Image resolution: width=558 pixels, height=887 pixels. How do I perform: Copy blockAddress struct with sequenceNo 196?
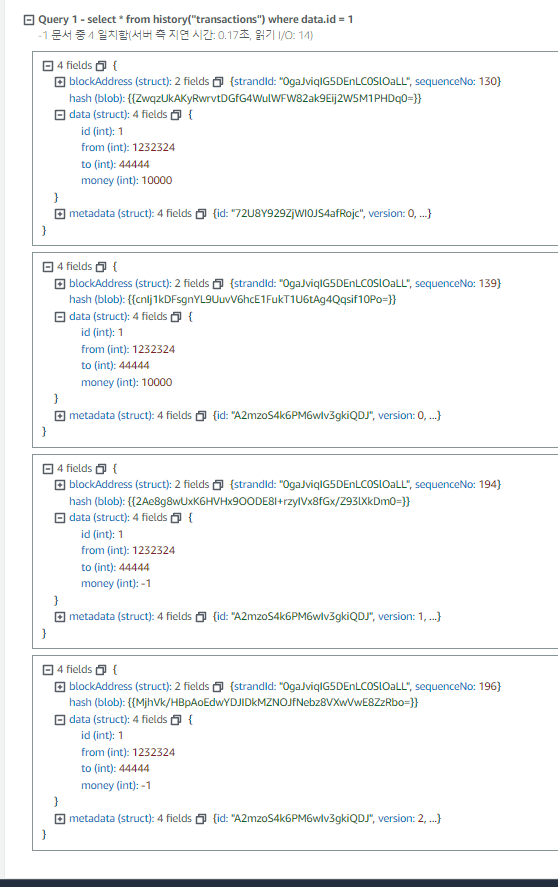point(218,687)
